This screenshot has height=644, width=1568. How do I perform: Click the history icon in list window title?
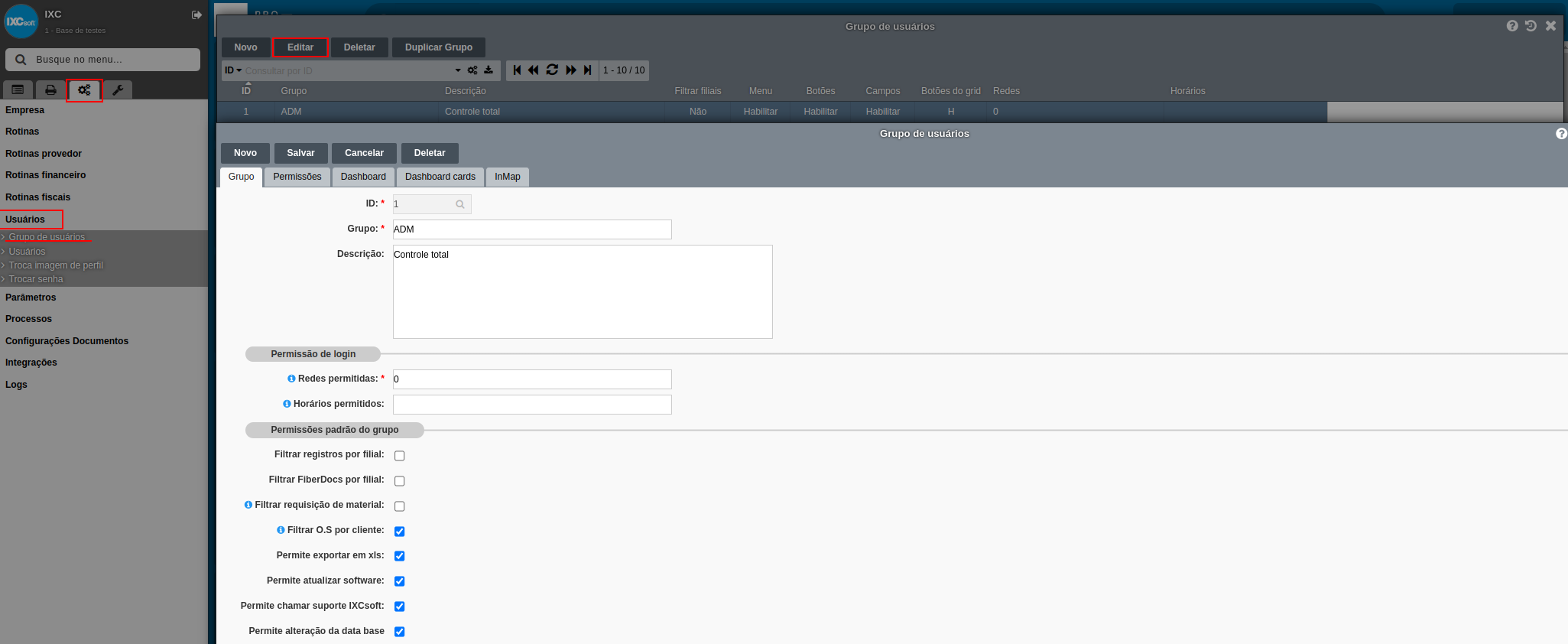pyautogui.click(x=1531, y=26)
